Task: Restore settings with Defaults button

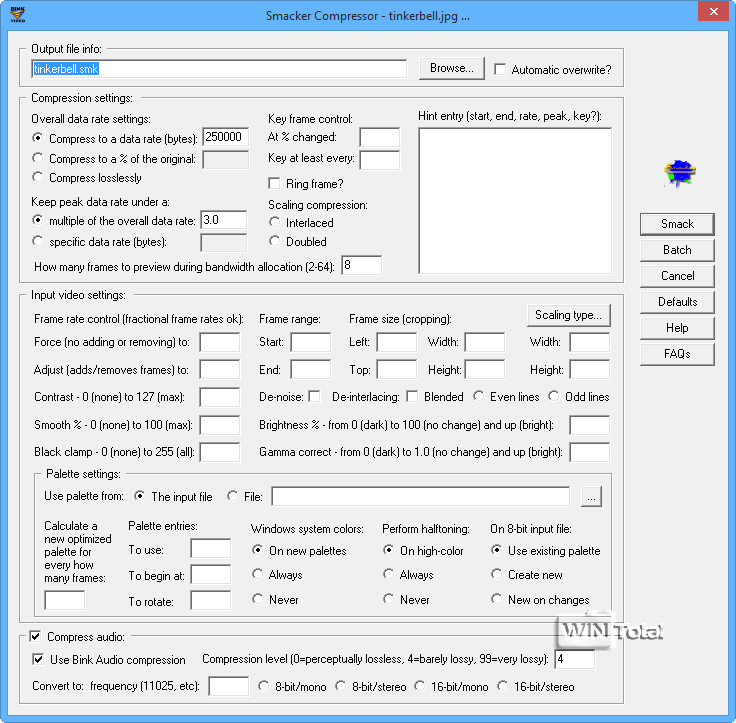Action: (x=677, y=302)
